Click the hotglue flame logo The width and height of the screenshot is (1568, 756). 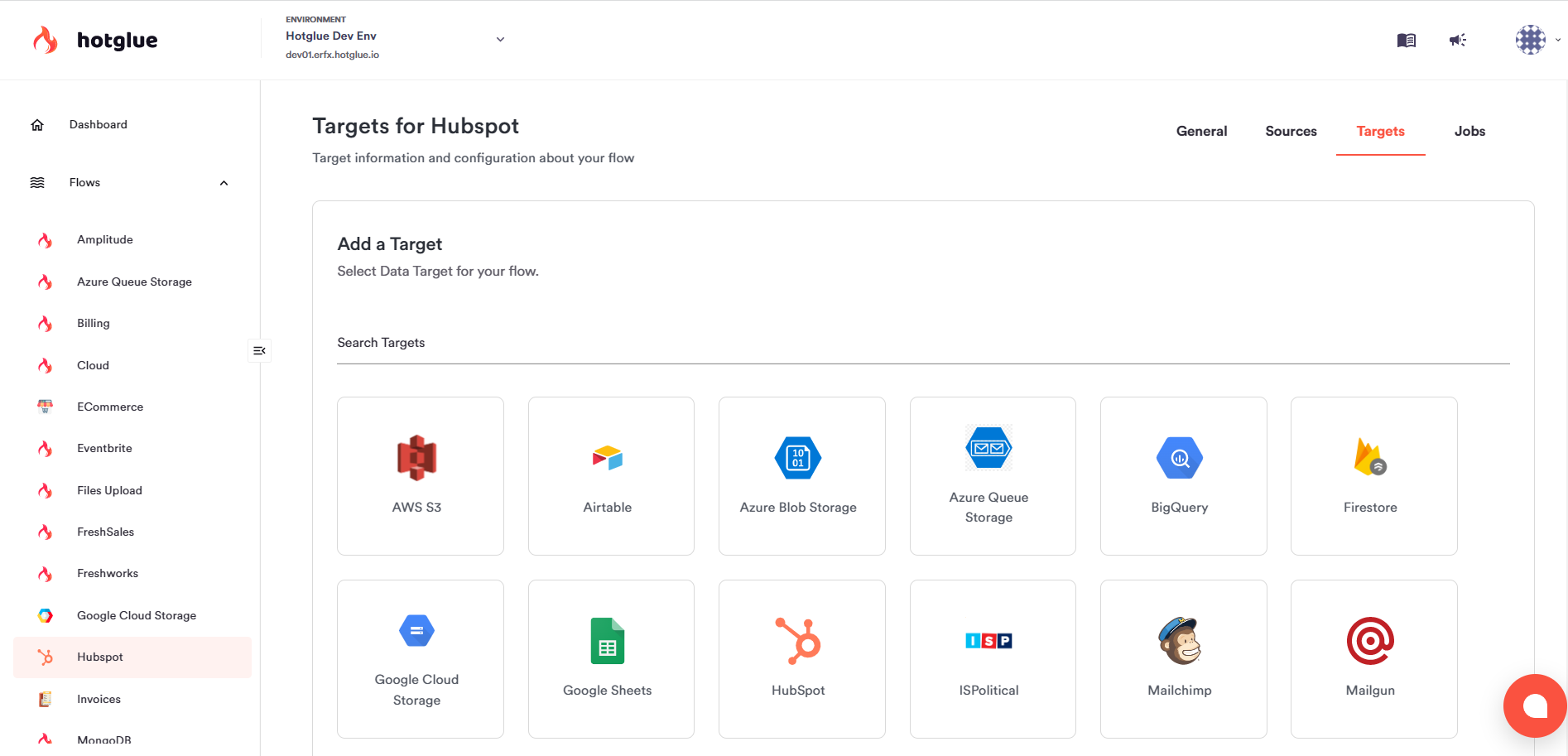point(46,40)
